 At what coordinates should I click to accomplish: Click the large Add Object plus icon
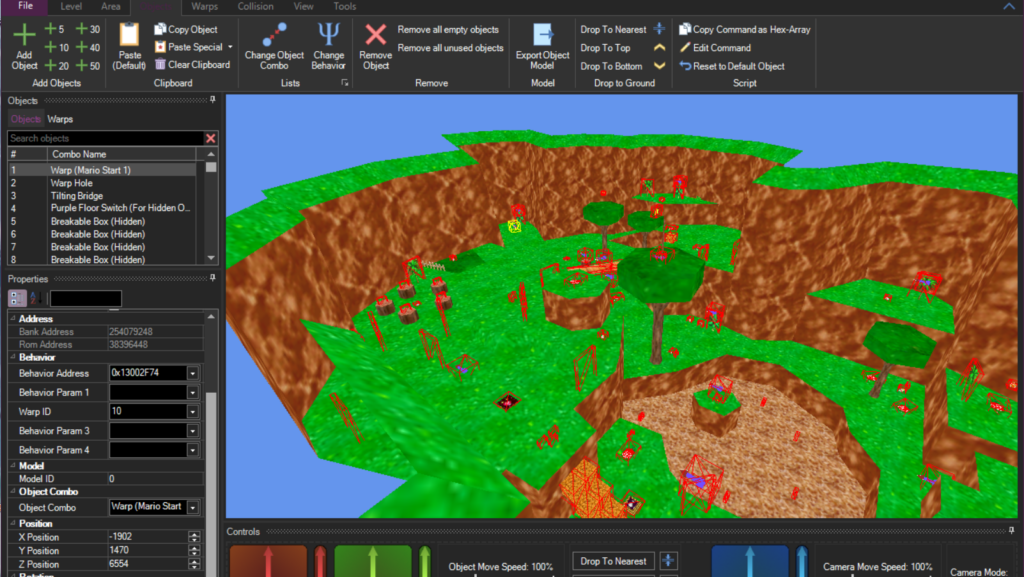coord(24,35)
